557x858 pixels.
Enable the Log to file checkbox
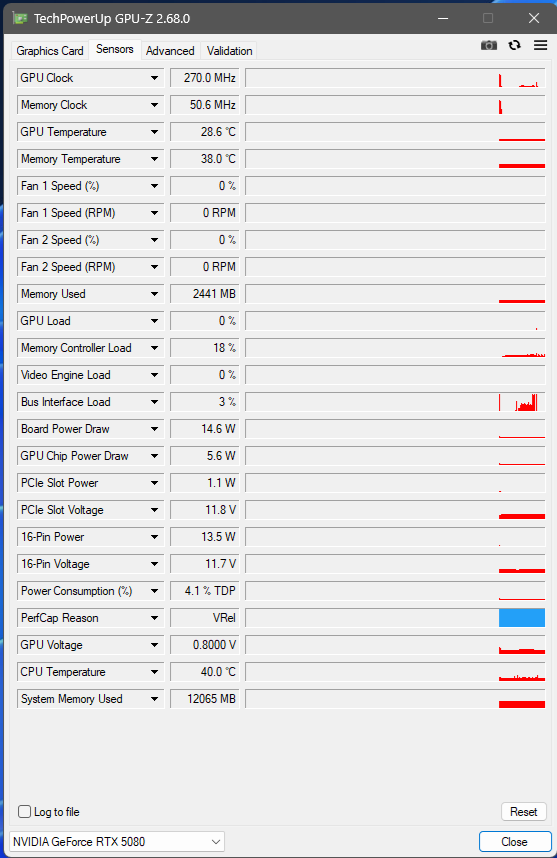click(24, 811)
